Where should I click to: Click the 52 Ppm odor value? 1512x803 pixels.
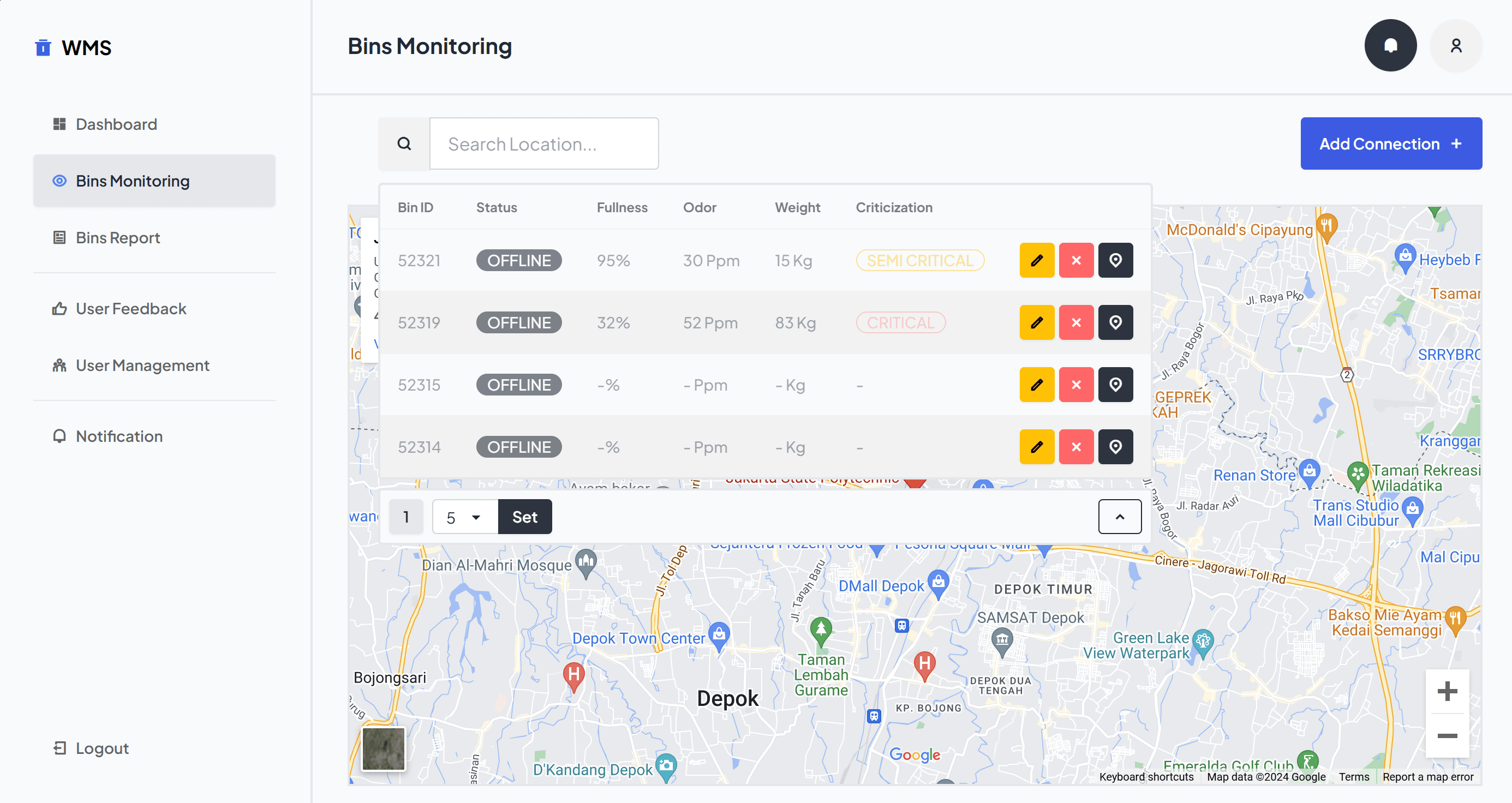click(710, 323)
